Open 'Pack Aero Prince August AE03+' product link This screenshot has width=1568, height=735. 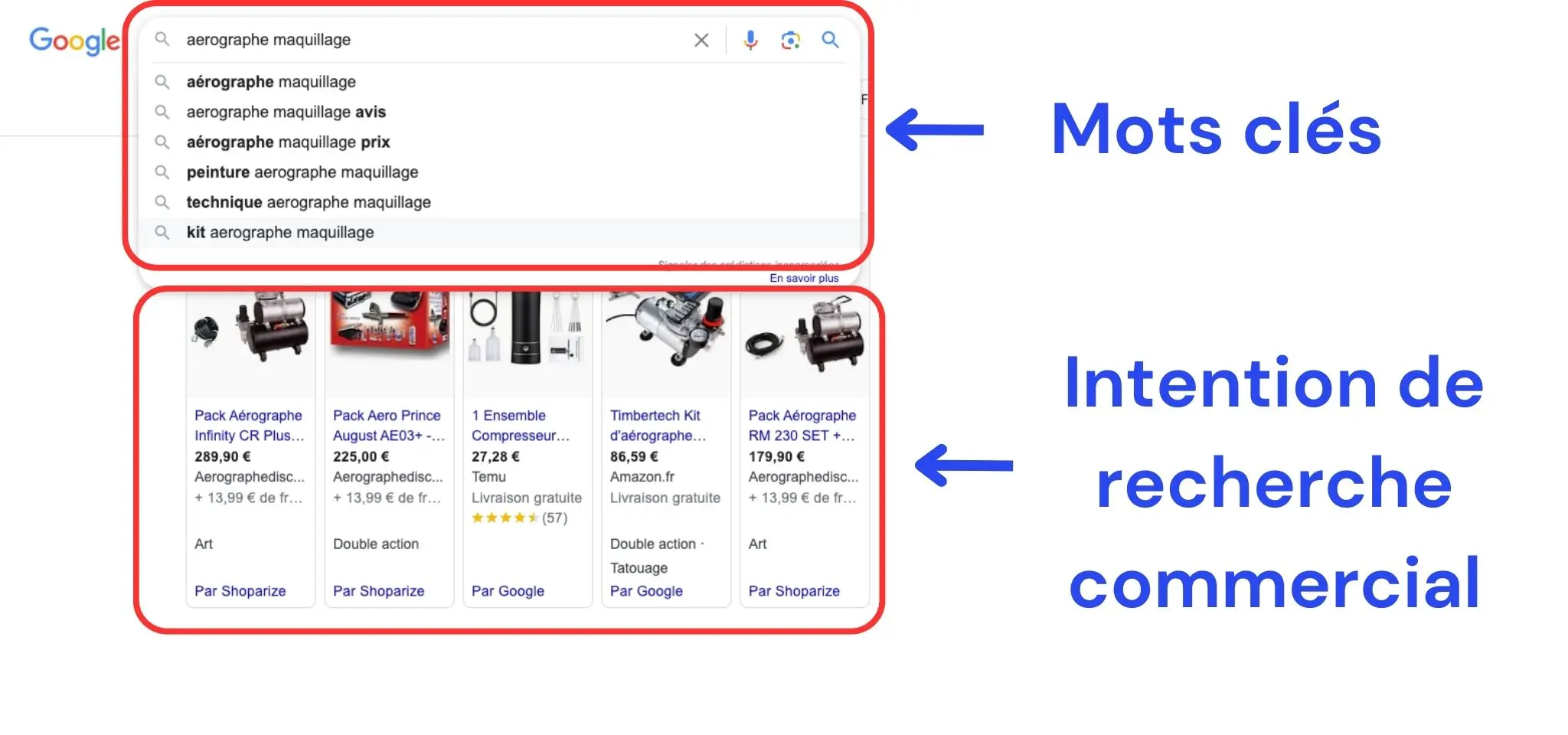389,425
